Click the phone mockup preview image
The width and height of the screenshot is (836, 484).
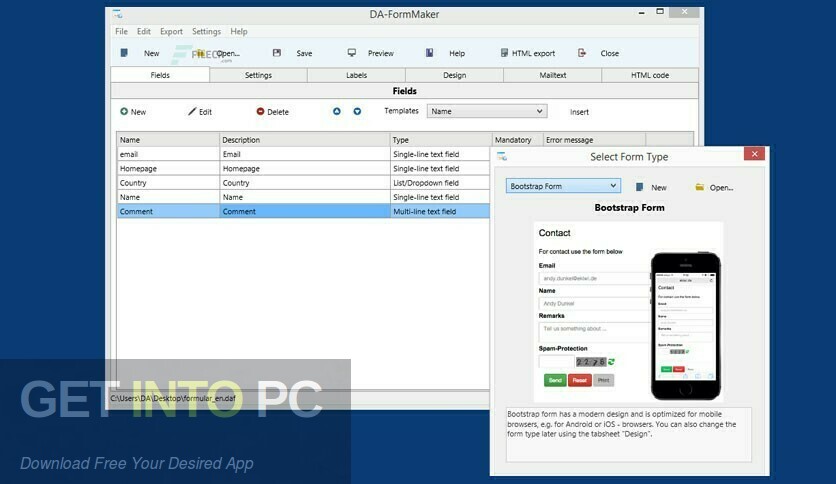click(x=686, y=326)
